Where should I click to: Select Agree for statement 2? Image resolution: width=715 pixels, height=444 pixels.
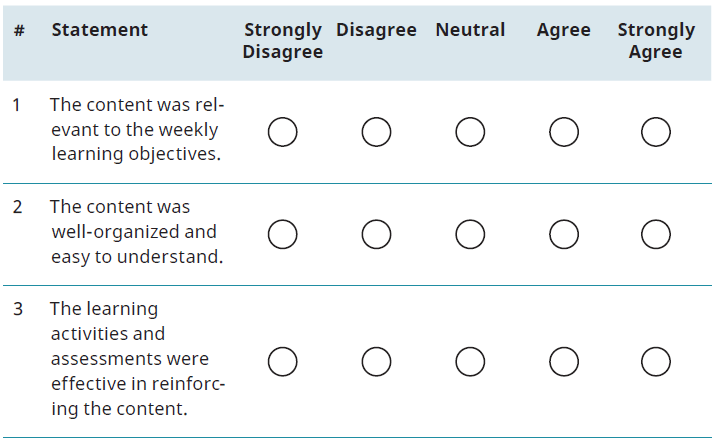[564, 234]
